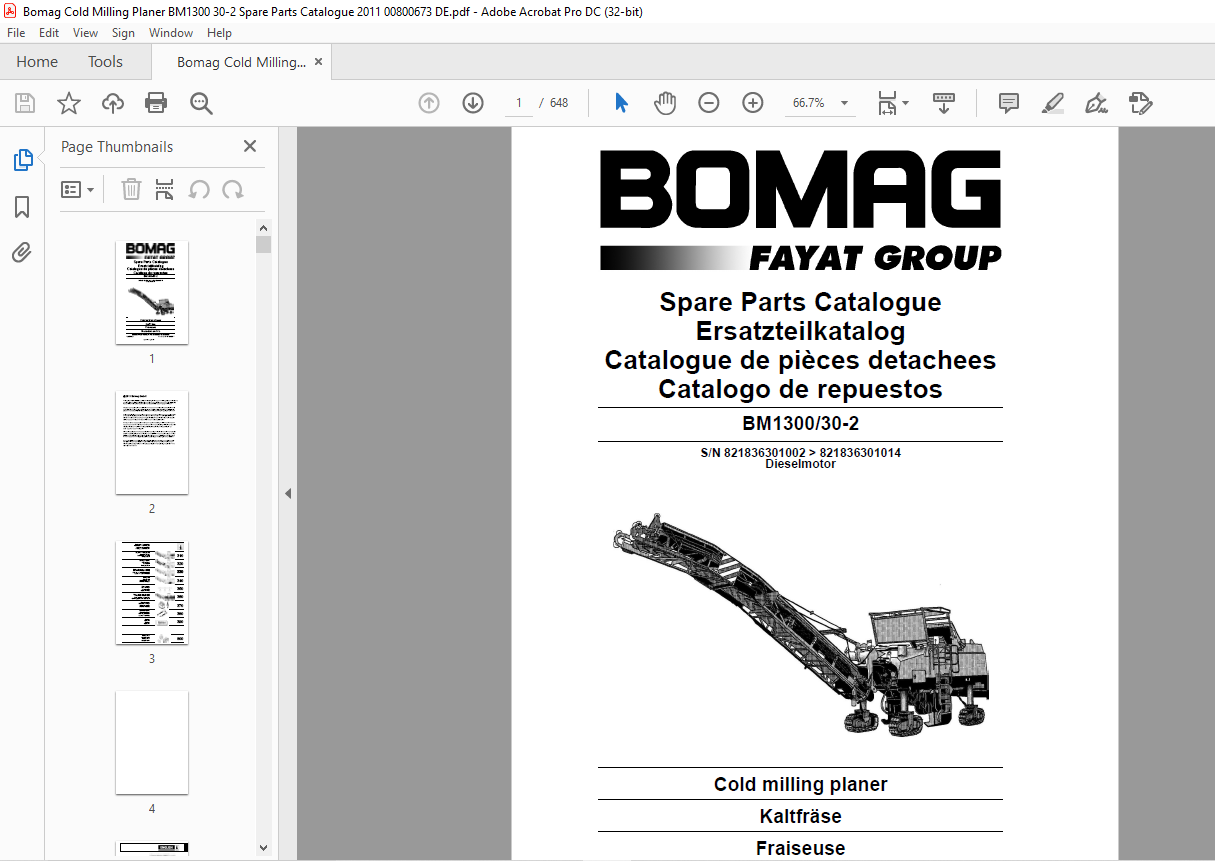
Task: Click the Stamp or redact toolbar icon
Action: click(x=1141, y=103)
